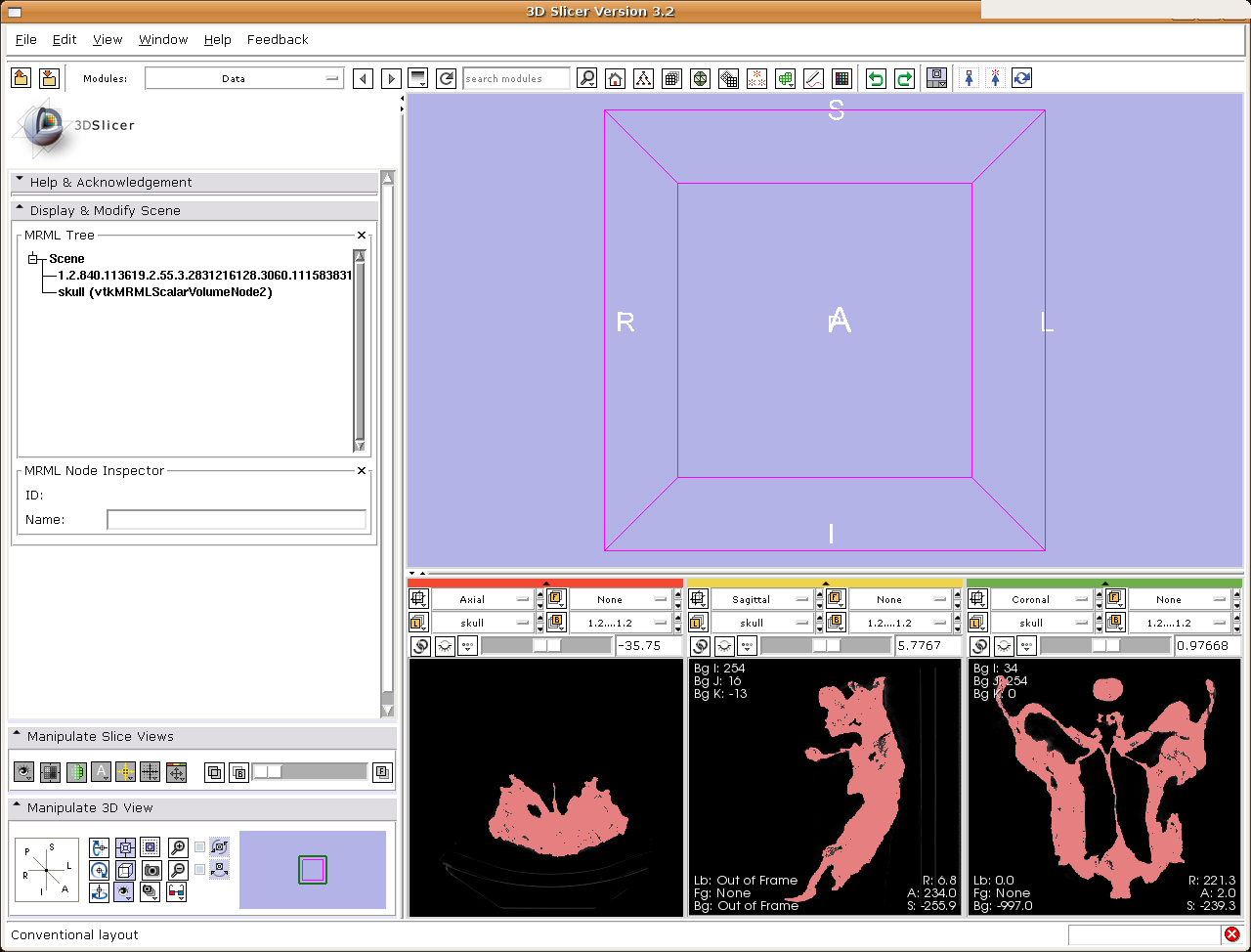Click the zoom-out magnifier in 3D View panel

pos(178,870)
